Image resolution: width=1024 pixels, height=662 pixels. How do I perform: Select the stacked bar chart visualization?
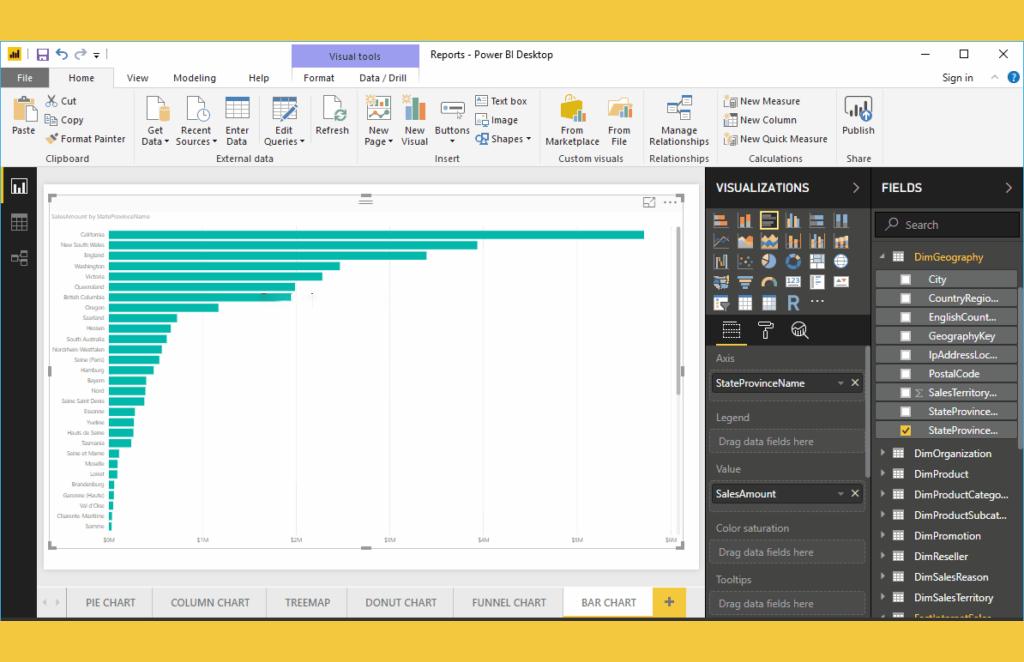[x=720, y=221]
